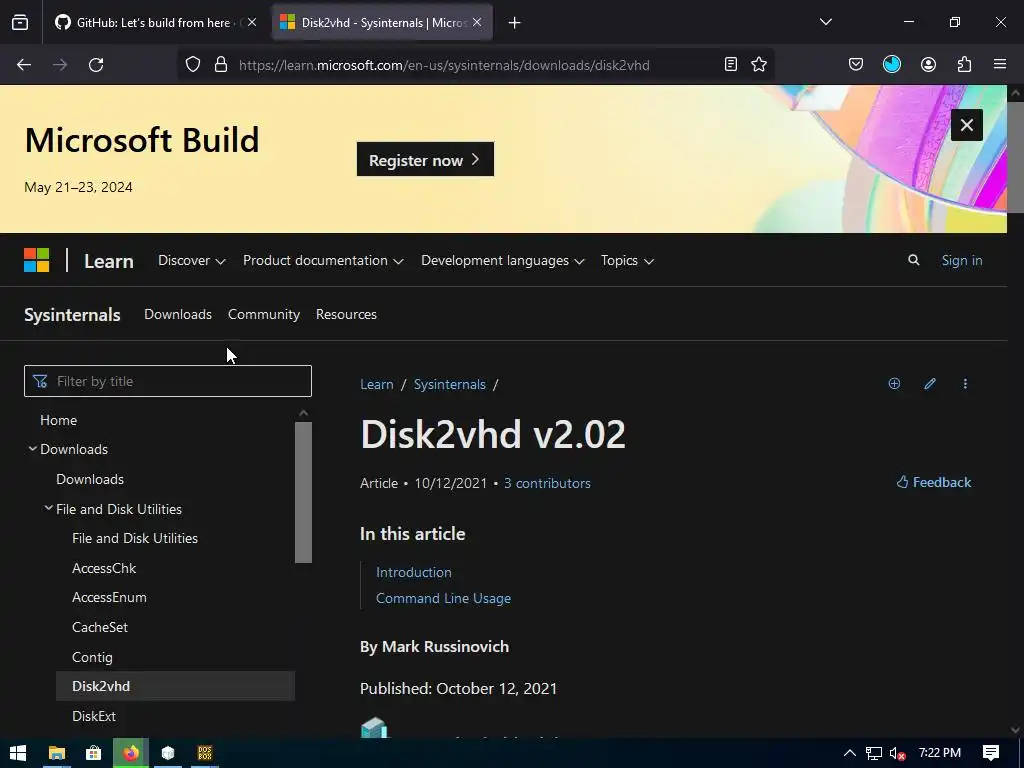Open the Windows Start menu
This screenshot has width=1024, height=768.
coord(18,753)
